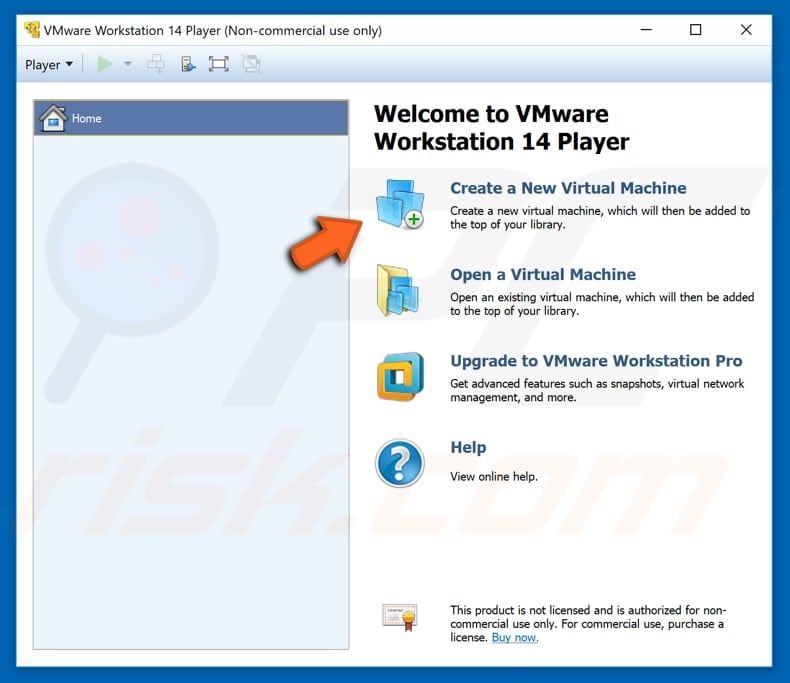Click the Buy now link
This screenshot has width=790, height=683.
515,638
